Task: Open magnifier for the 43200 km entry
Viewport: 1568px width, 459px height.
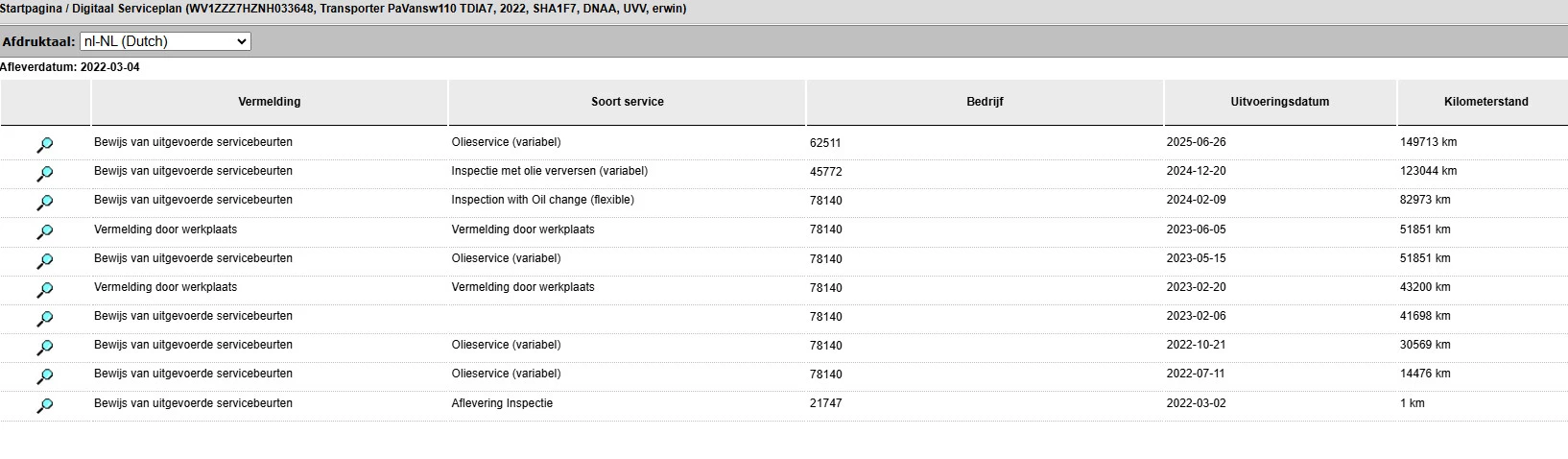Action: tap(45, 290)
